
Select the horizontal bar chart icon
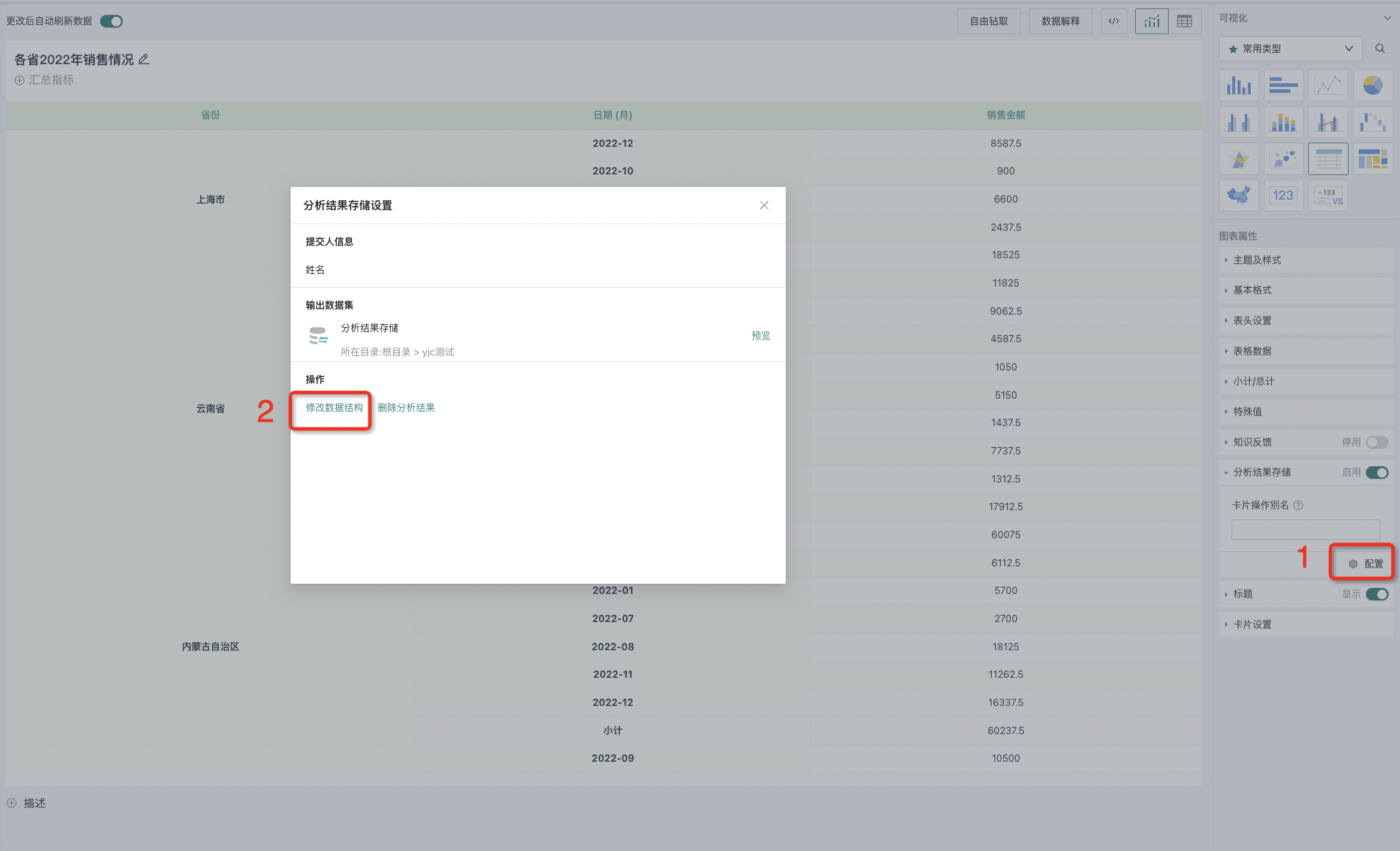pos(1283,85)
